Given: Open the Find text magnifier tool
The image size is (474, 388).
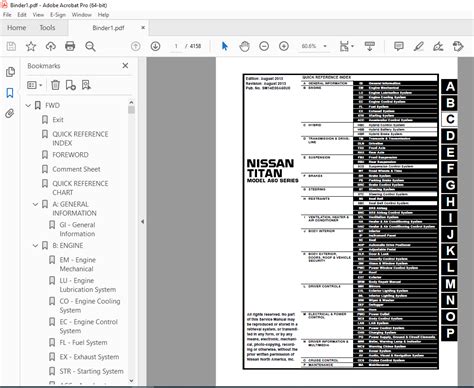Looking at the screenshot, I should (x=90, y=46).
